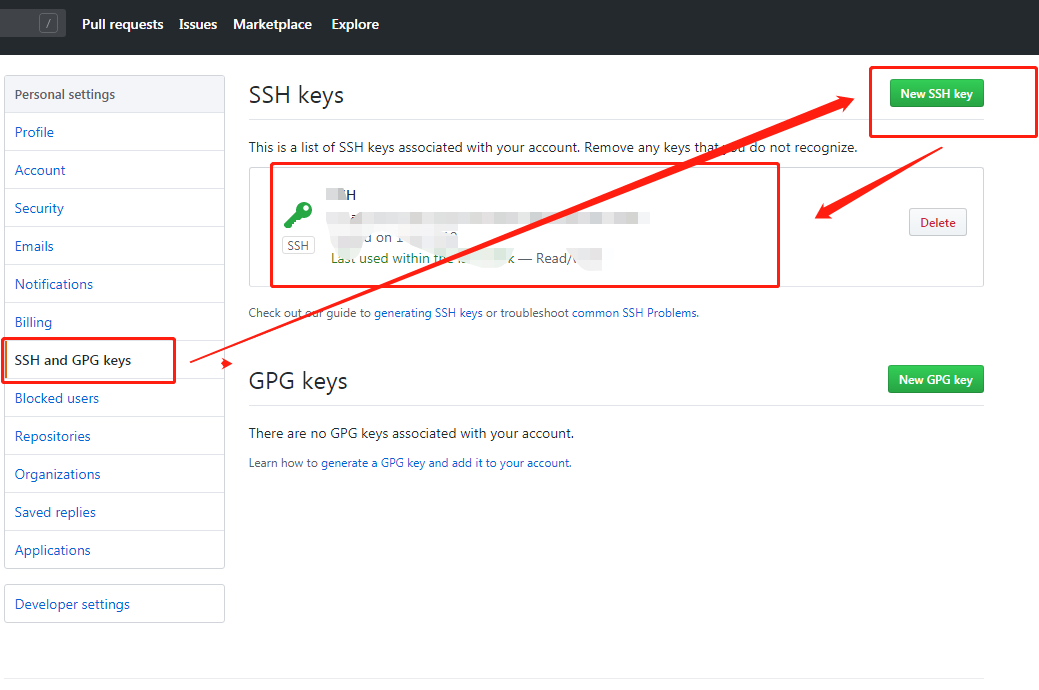Open Explore in top navigation
1039x690 pixels.
[355, 25]
